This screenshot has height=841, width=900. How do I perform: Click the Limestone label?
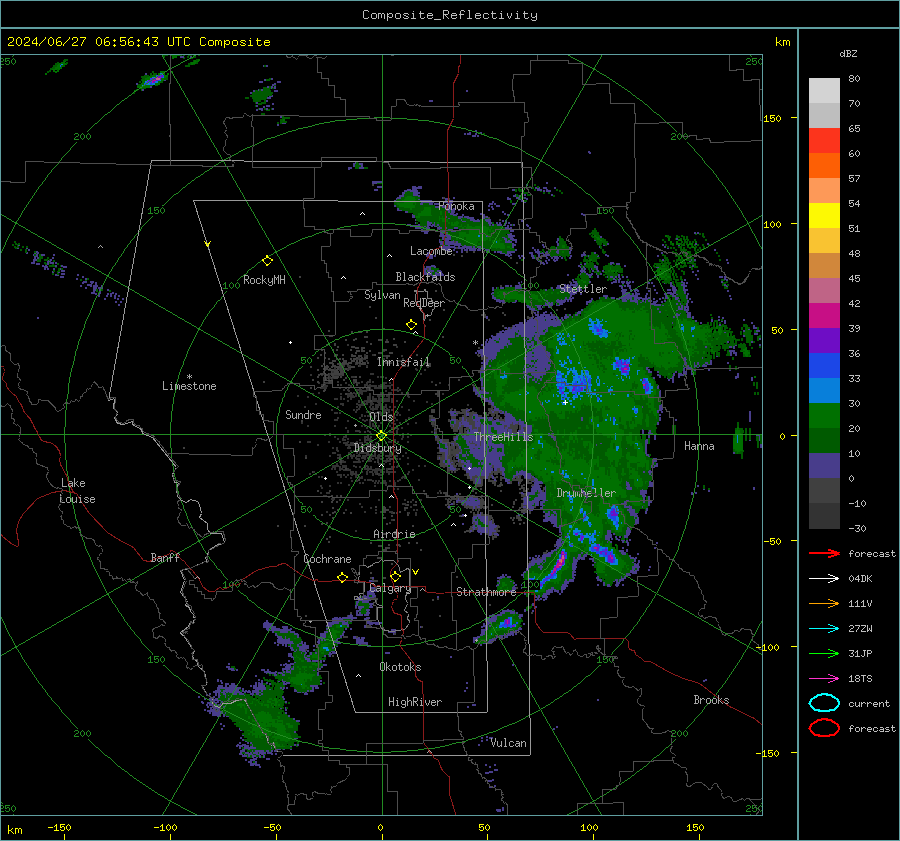pos(189,386)
